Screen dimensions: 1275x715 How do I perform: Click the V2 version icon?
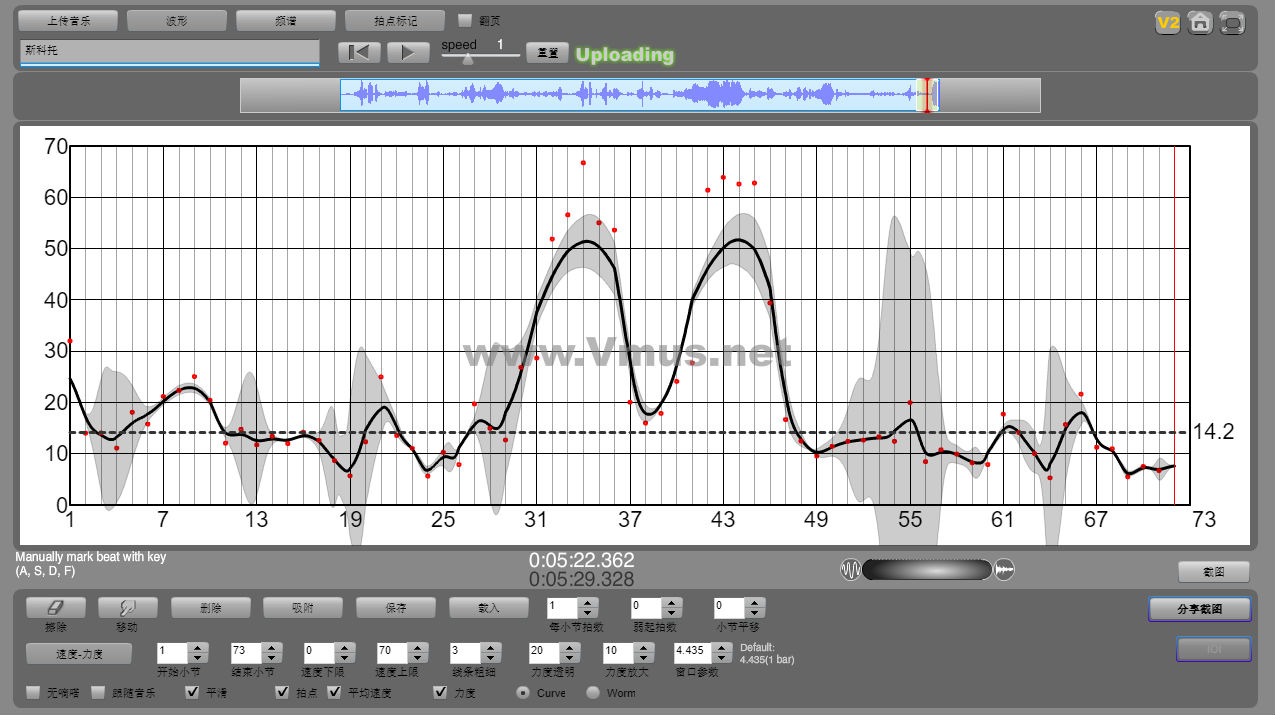click(1167, 23)
